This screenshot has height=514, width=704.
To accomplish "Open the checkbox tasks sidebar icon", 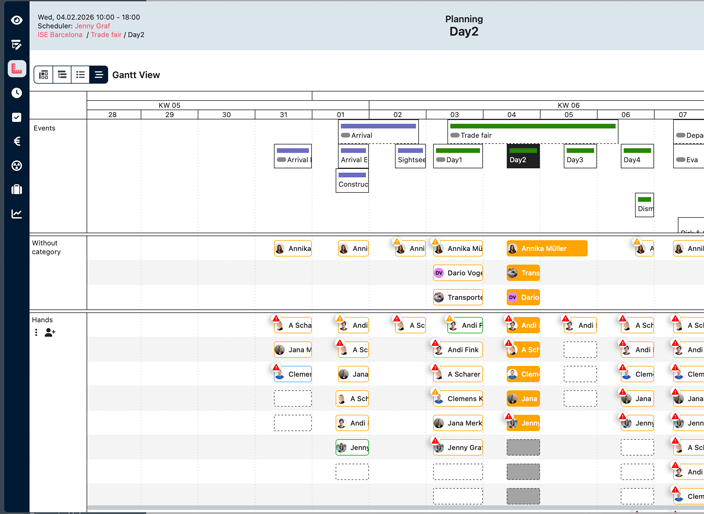I will pyautogui.click(x=16, y=117).
